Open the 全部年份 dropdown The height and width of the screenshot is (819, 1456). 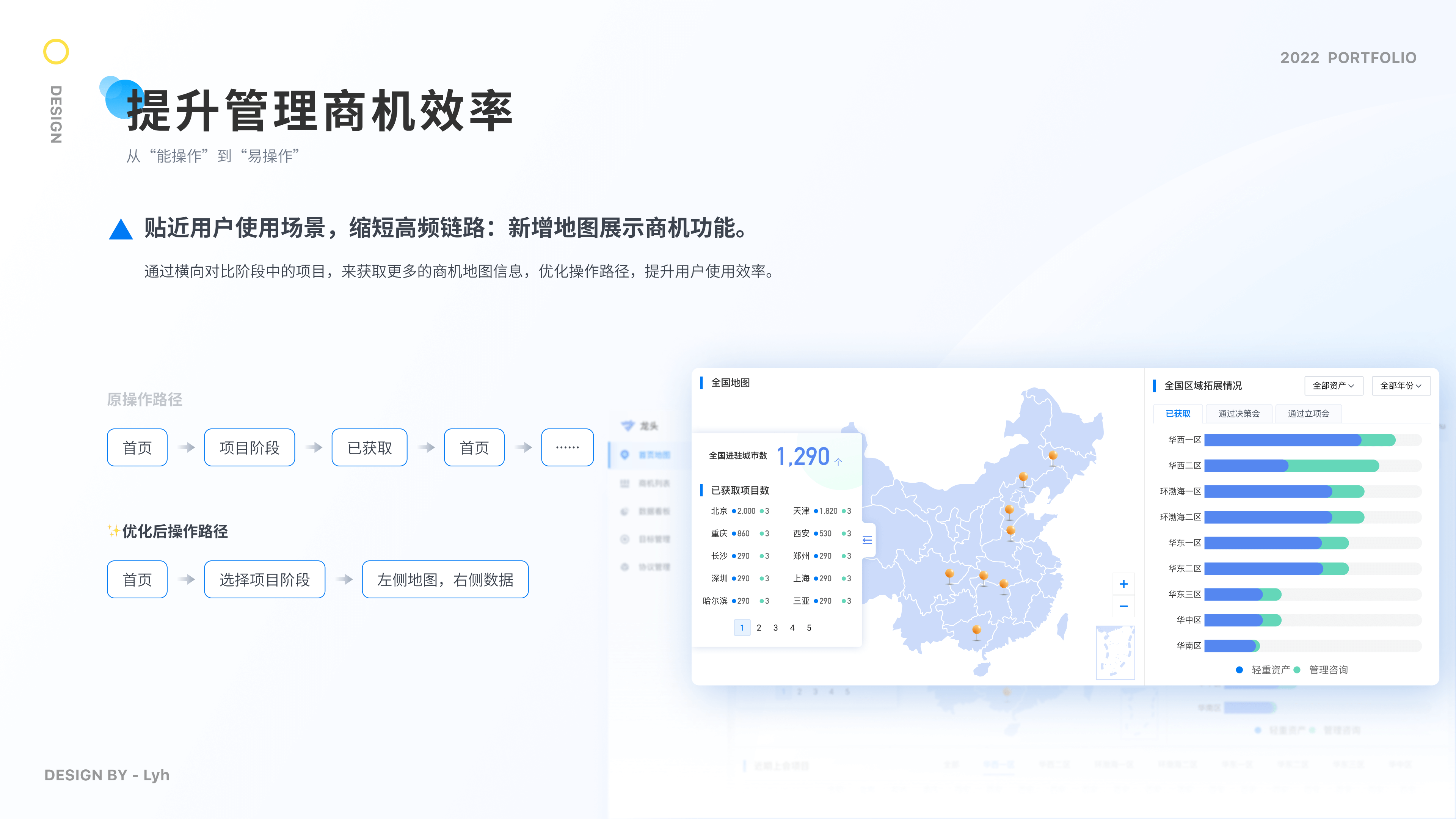[x=1401, y=386]
